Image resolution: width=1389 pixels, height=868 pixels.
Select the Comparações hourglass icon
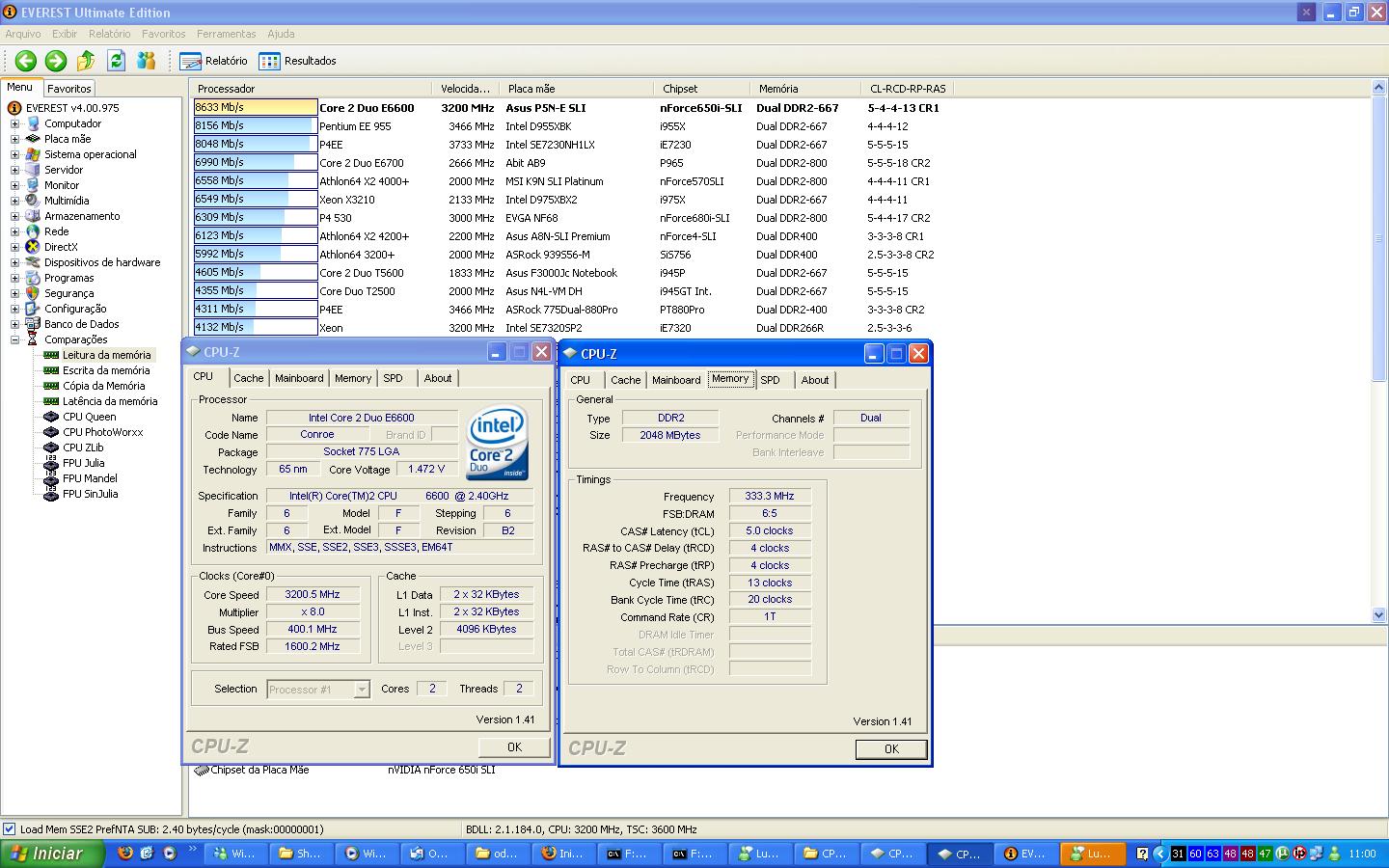[33, 339]
